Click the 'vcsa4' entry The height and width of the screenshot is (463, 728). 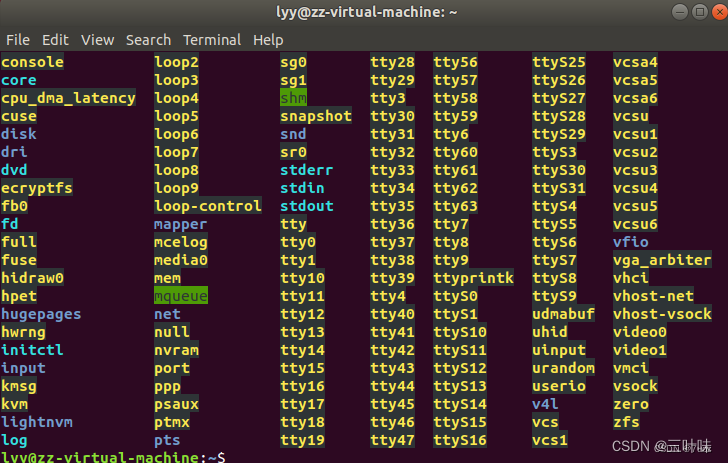(636, 62)
